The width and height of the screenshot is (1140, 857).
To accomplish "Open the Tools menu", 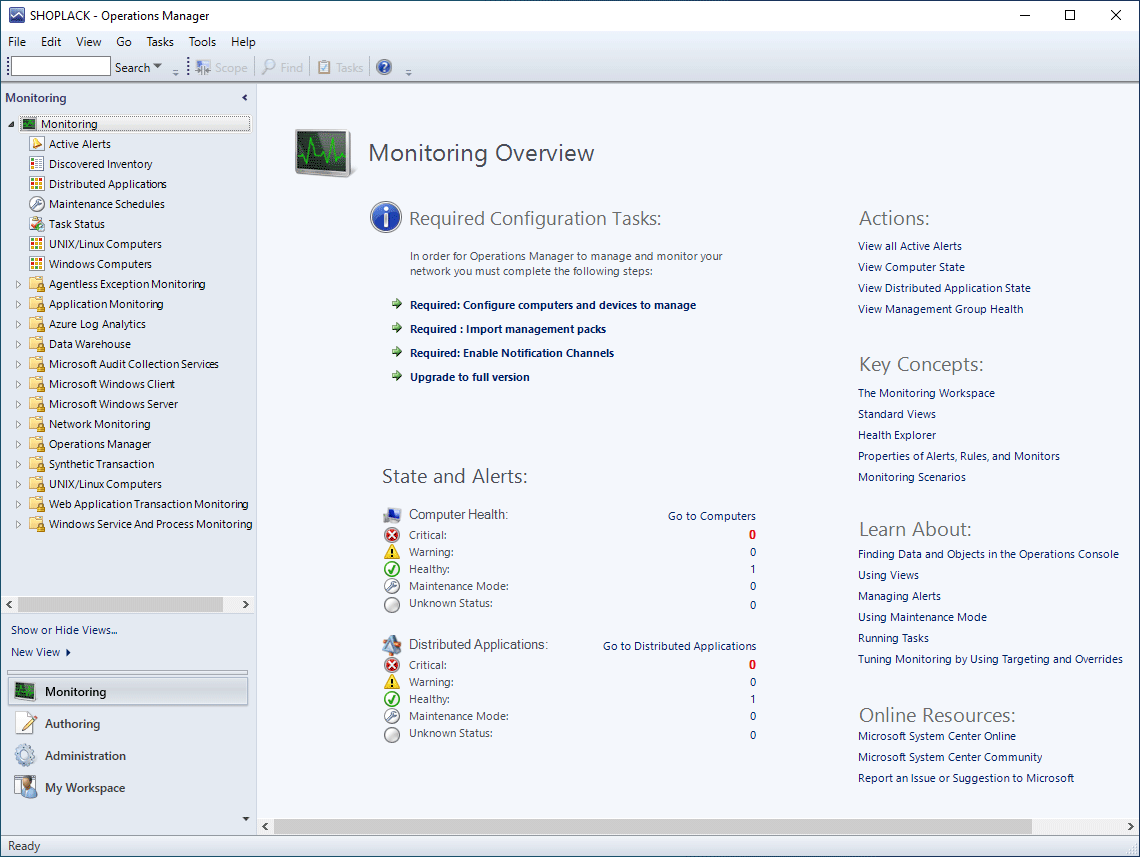I will pos(202,42).
